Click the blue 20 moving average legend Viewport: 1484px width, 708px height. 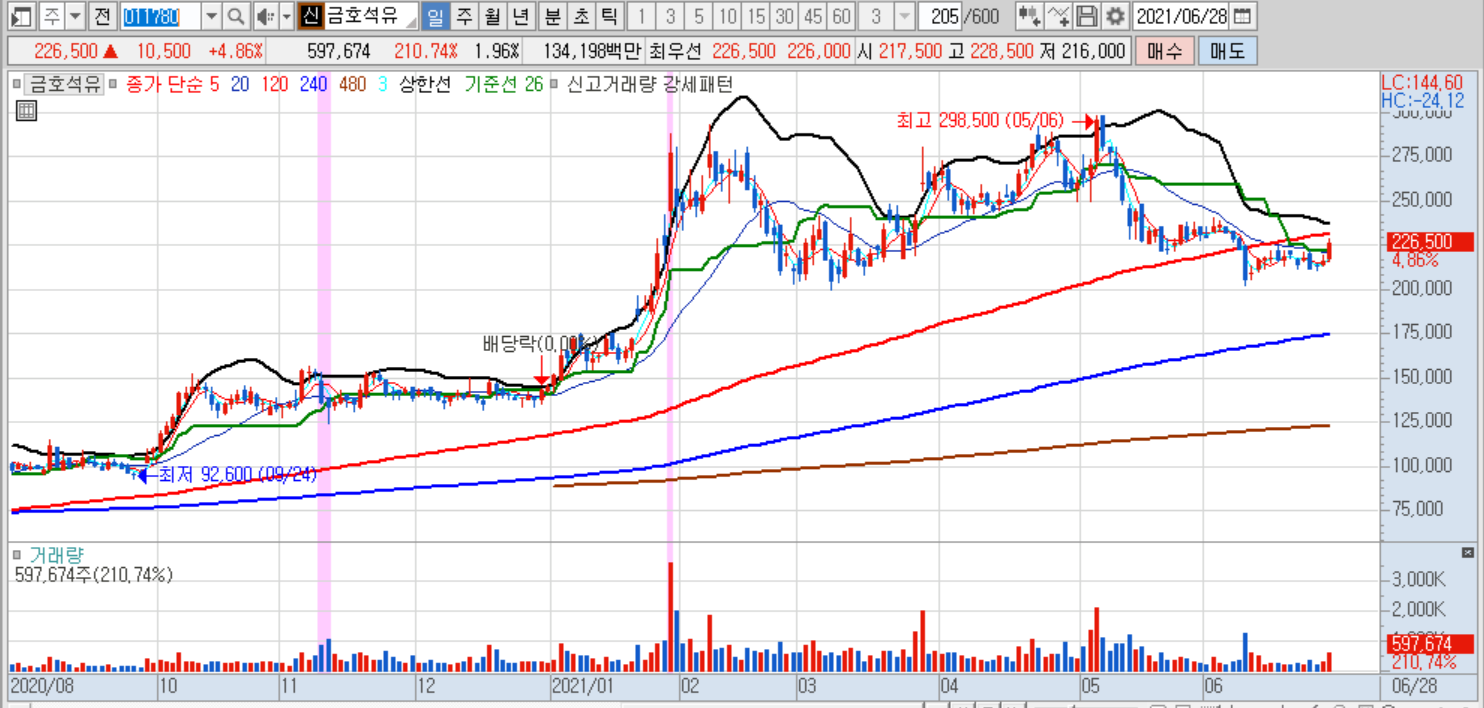click(240, 85)
